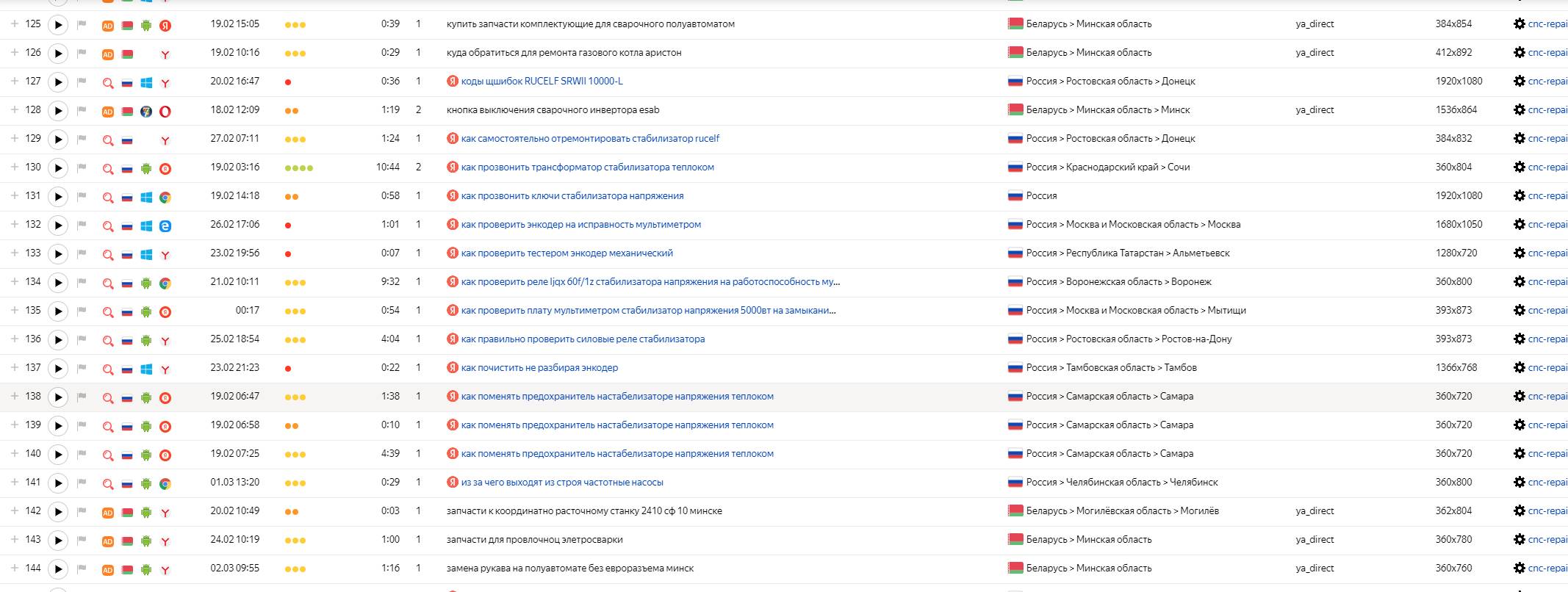Play the session recording for visit 130

pyautogui.click(x=57, y=167)
